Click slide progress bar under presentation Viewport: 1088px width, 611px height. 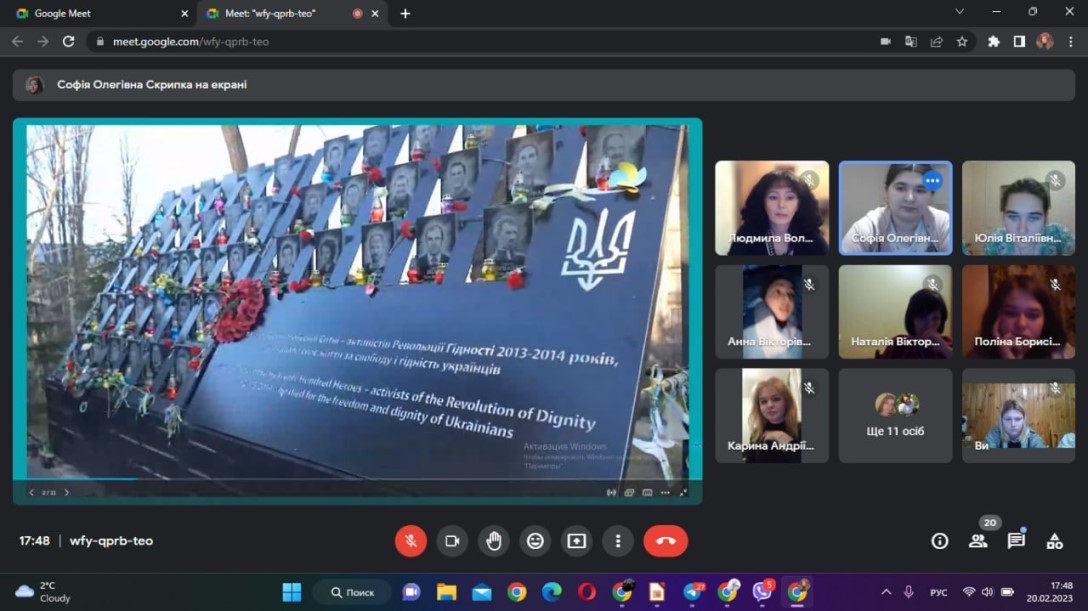(x=357, y=479)
